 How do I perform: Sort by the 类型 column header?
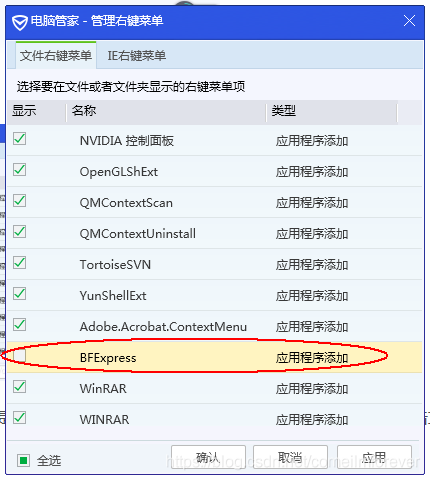[283, 111]
